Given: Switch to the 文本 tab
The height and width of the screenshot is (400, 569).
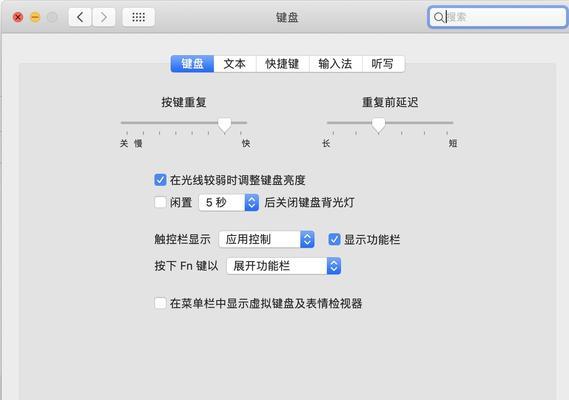Looking at the screenshot, I should pyautogui.click(x=235, y=64).
